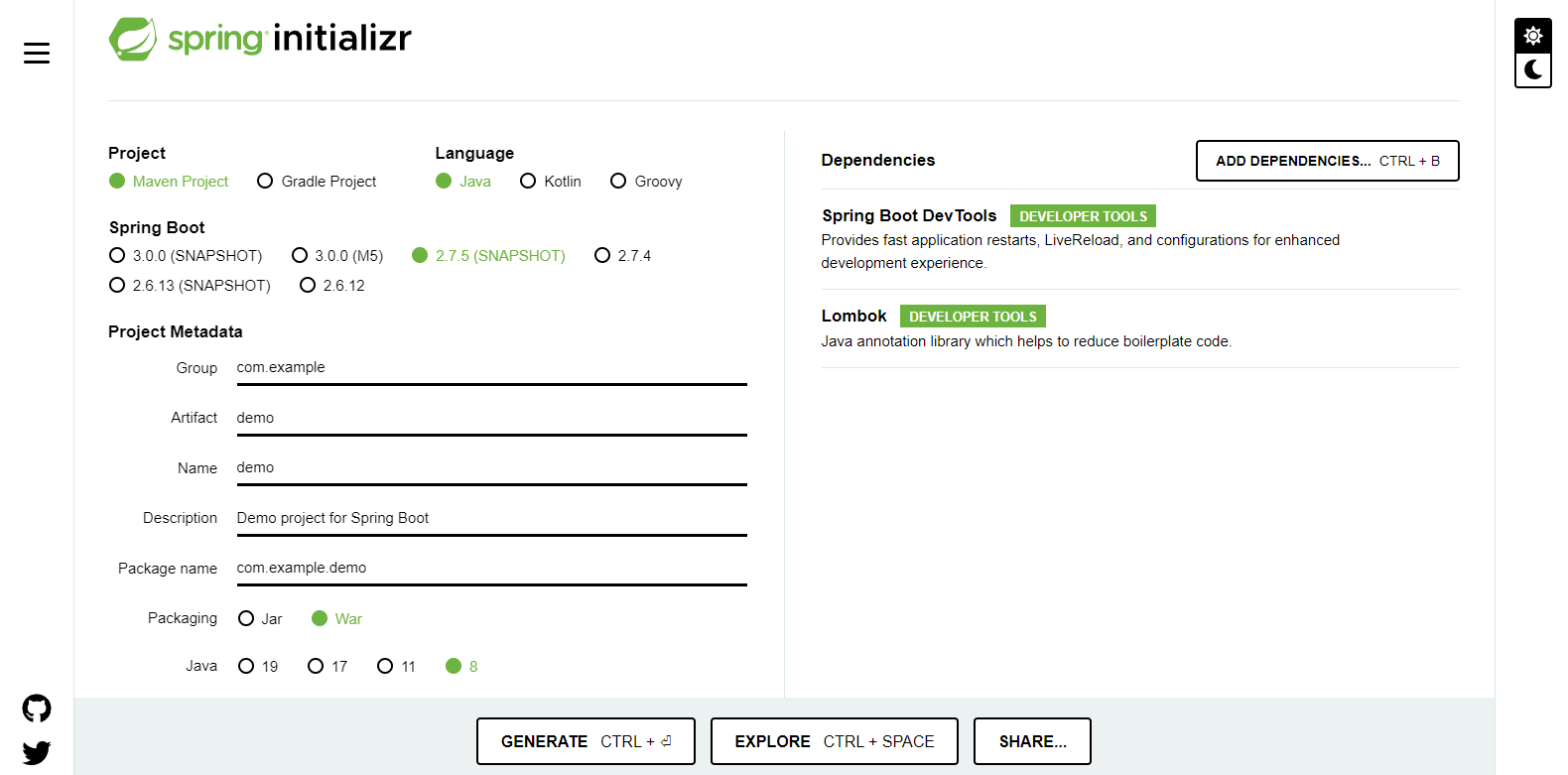Select Java version 19
The width and height of the screenshot is (1568, 775).
(x=258, y=666)
